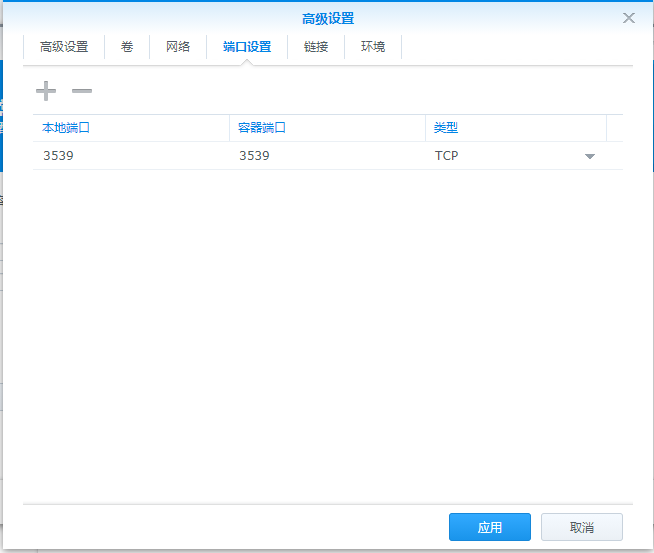Click the TCP value in 类型 column
This screenshot has height=553, width=654.
point(447,156)
